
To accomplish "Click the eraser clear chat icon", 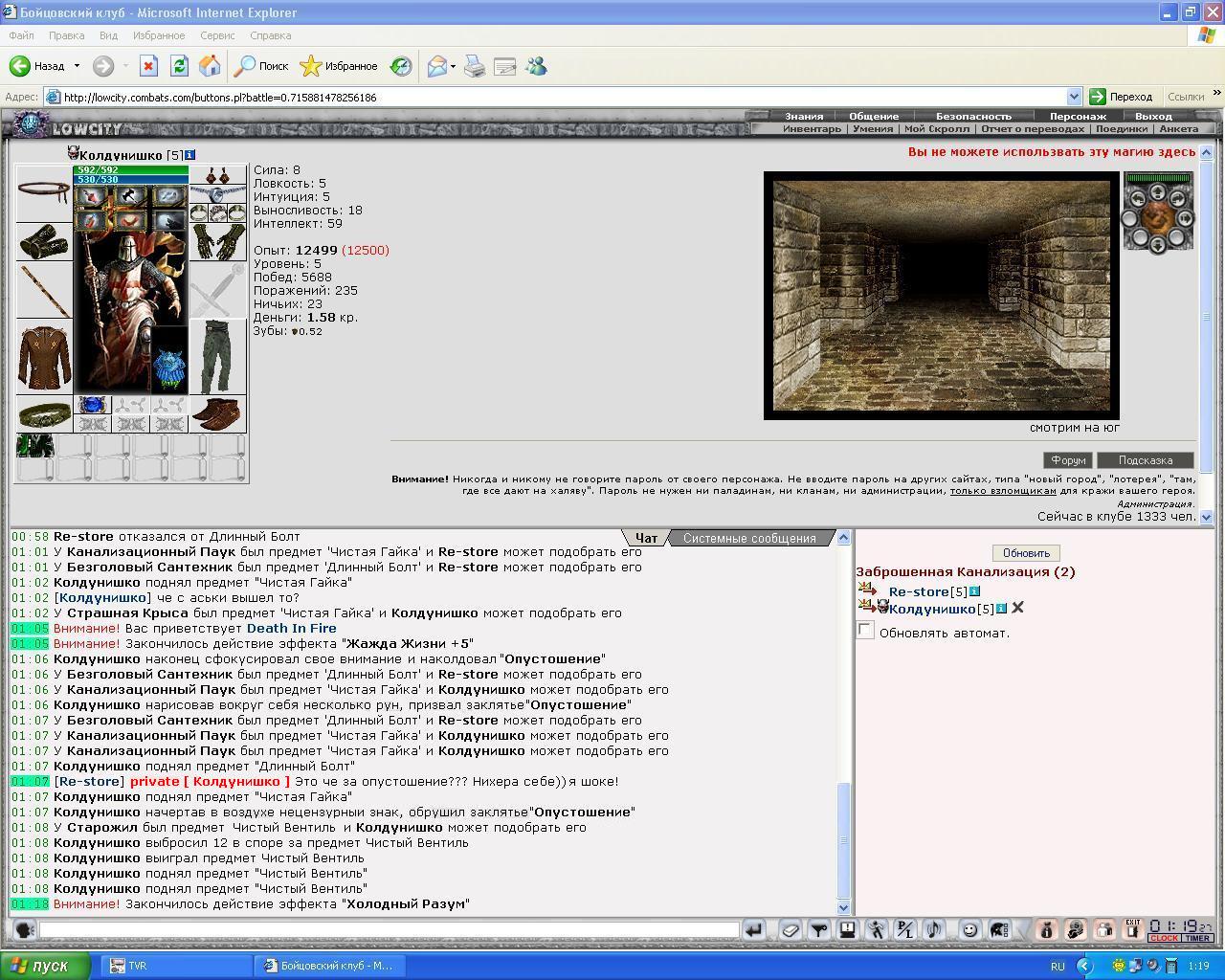I will pyautogui.click(x=791, y=929).
